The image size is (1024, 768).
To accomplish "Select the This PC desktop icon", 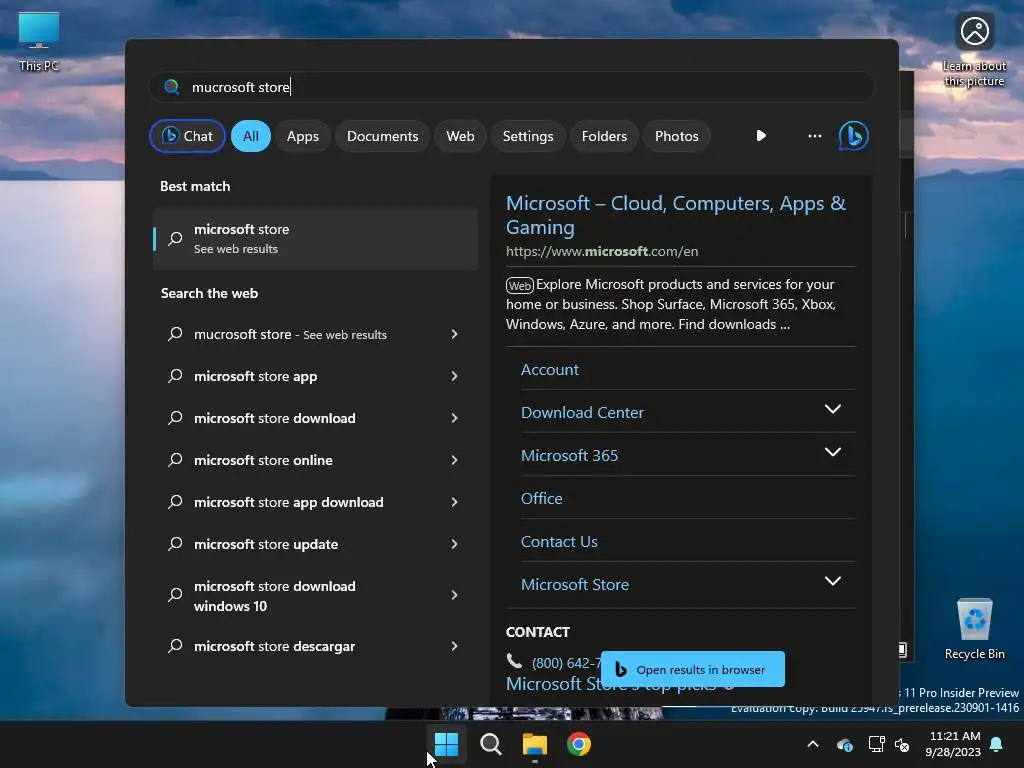I will click(x=39, y=41).
